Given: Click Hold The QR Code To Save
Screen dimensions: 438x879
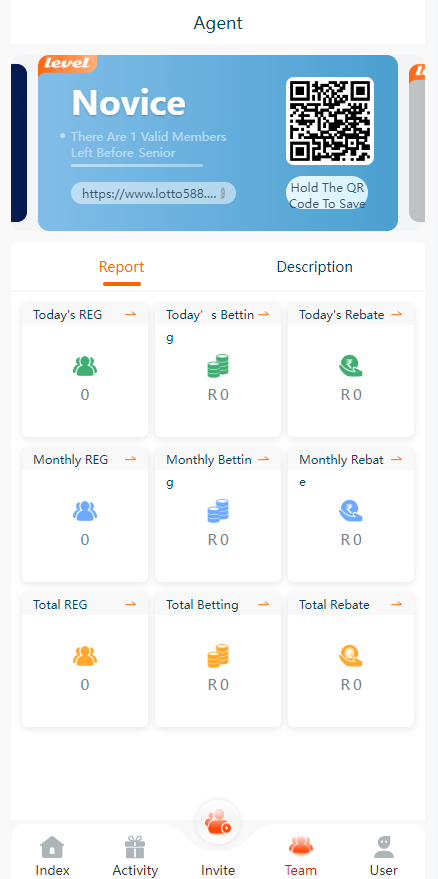Looking at the screenshot, I should (x=328, y=196).
